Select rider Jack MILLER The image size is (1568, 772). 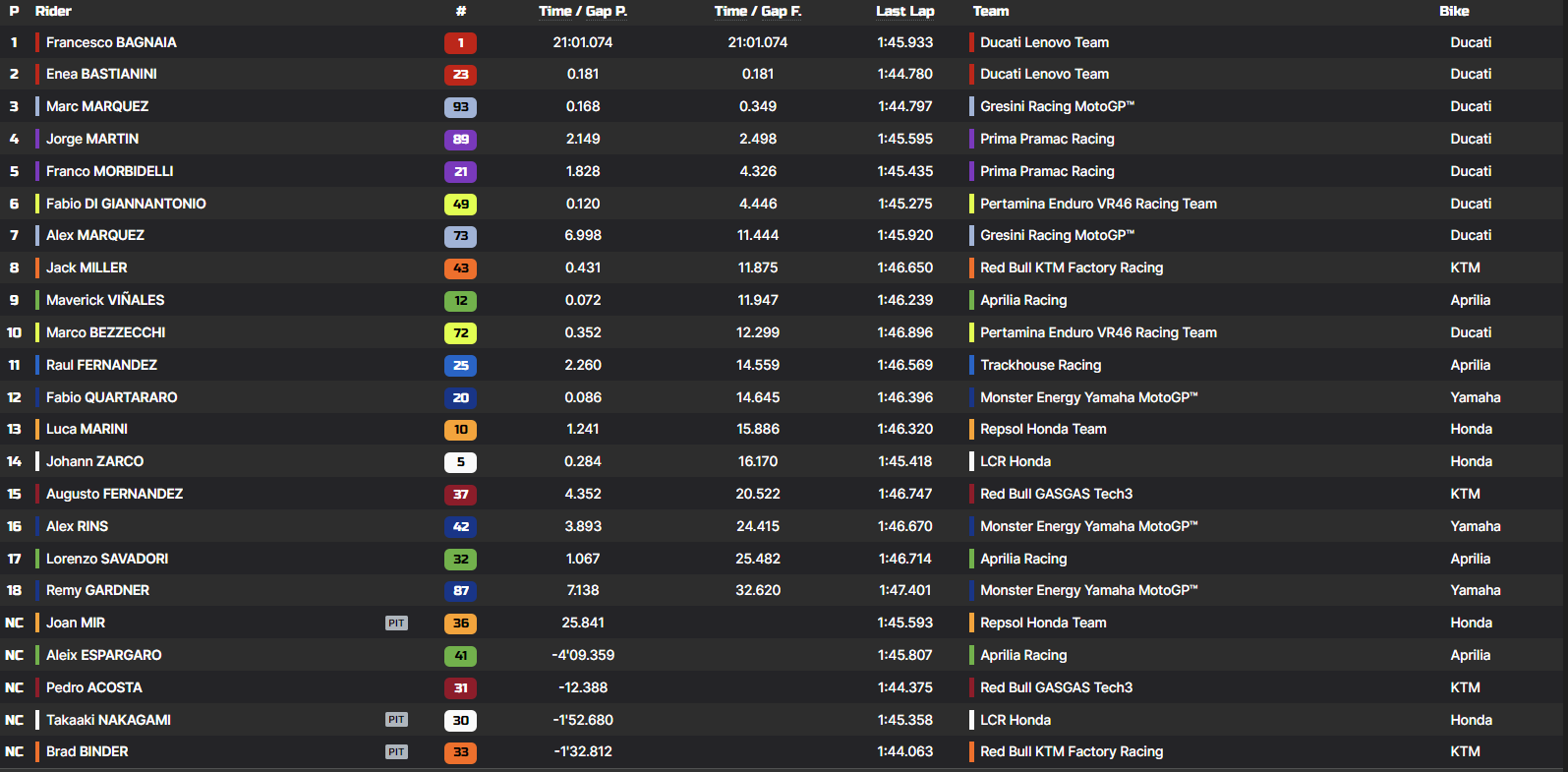point(87,267)
